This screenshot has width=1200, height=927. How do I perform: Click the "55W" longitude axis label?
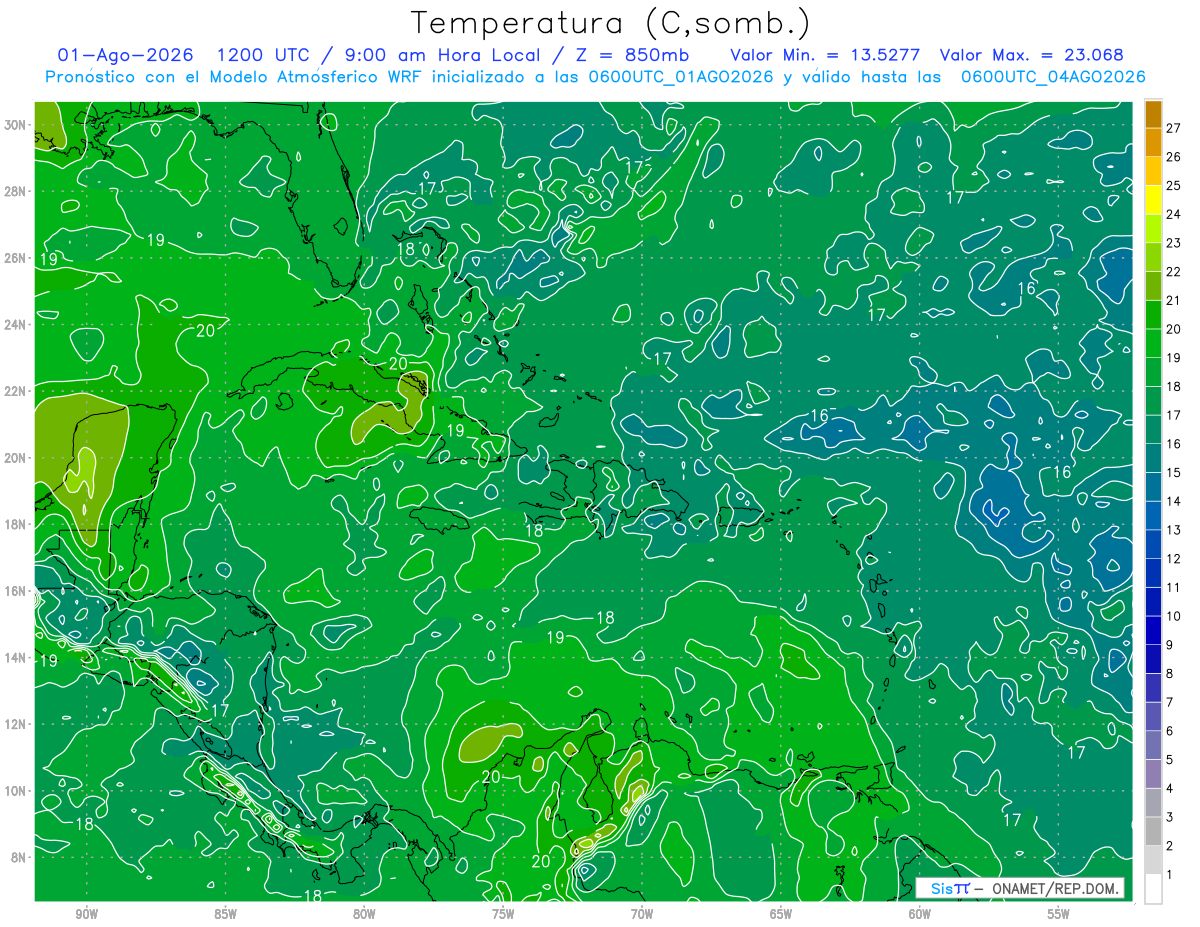coord(1059,914)
